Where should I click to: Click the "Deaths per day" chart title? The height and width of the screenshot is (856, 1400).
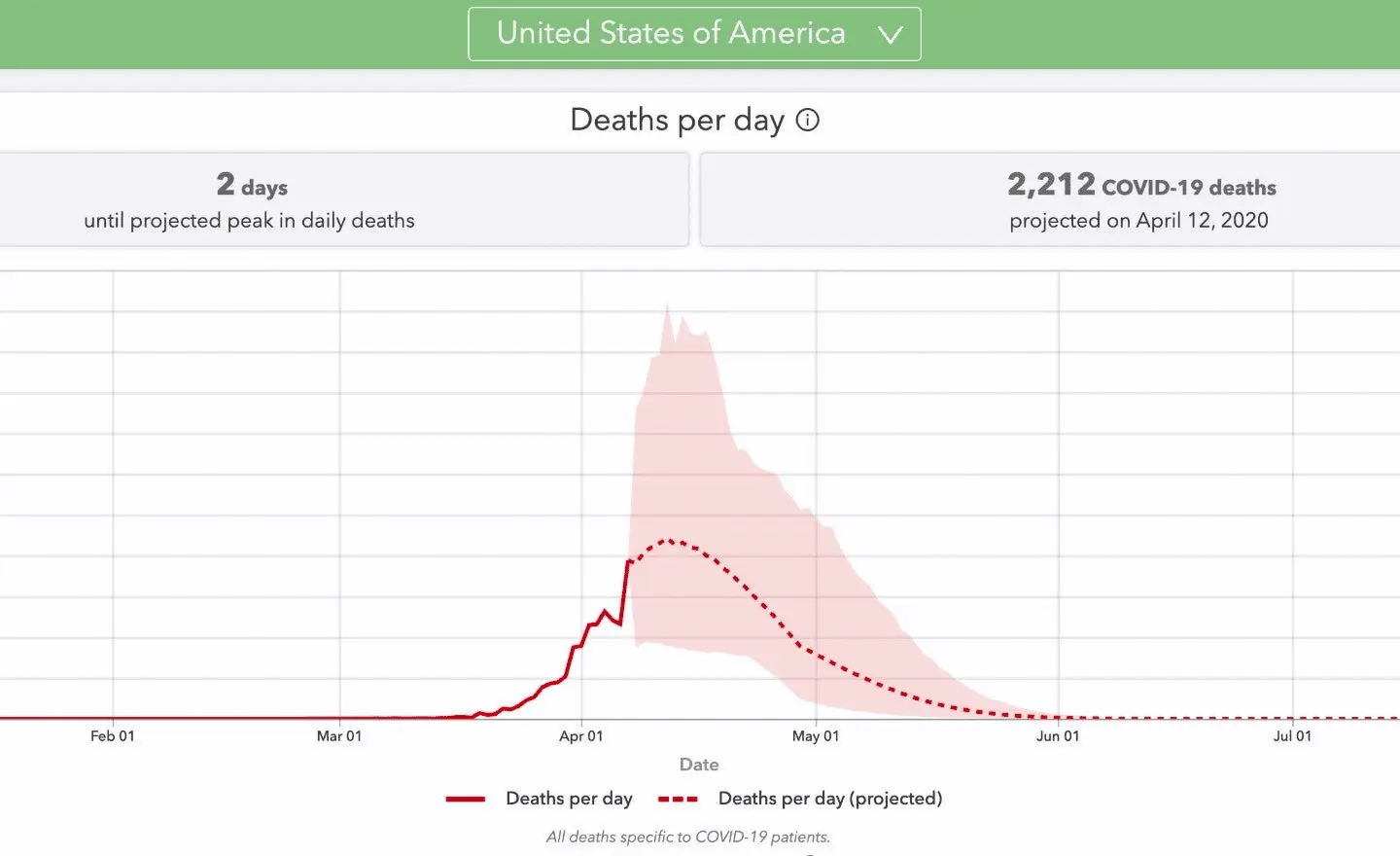tap(677, 120)
